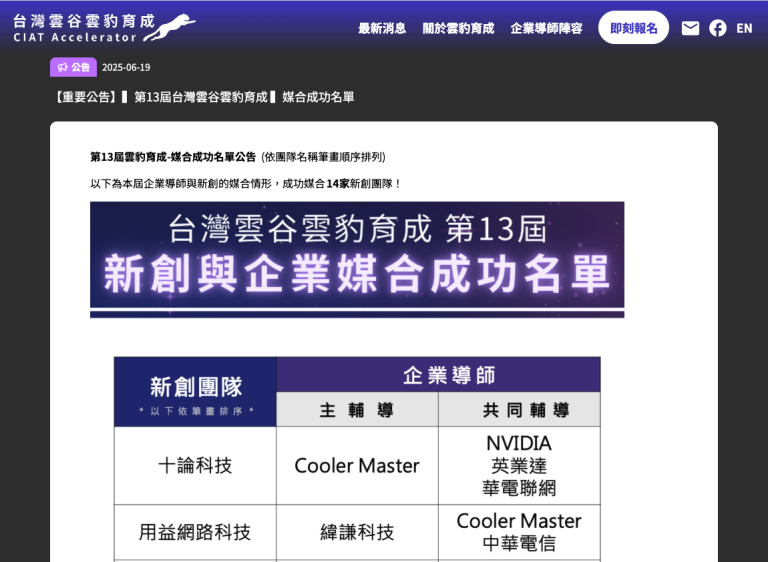Viewport: 768px width, 562px height.
Task: Select the 用益網路科技 team cell
Action: (195, 532)
